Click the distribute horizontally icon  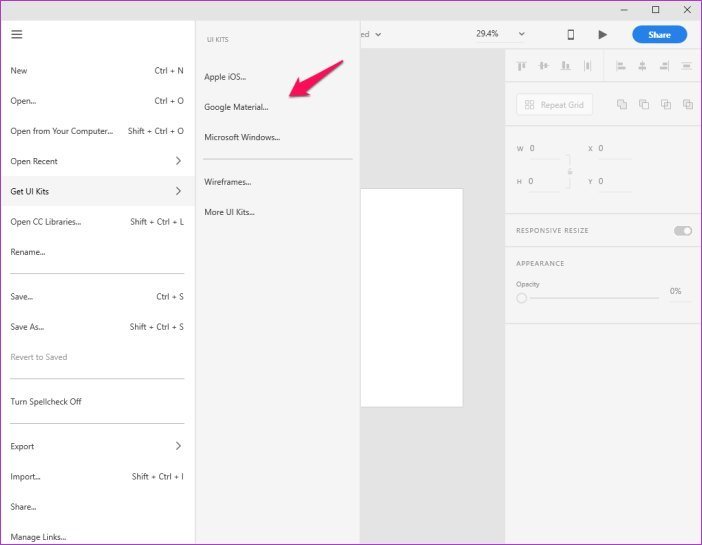pos(686,66)
